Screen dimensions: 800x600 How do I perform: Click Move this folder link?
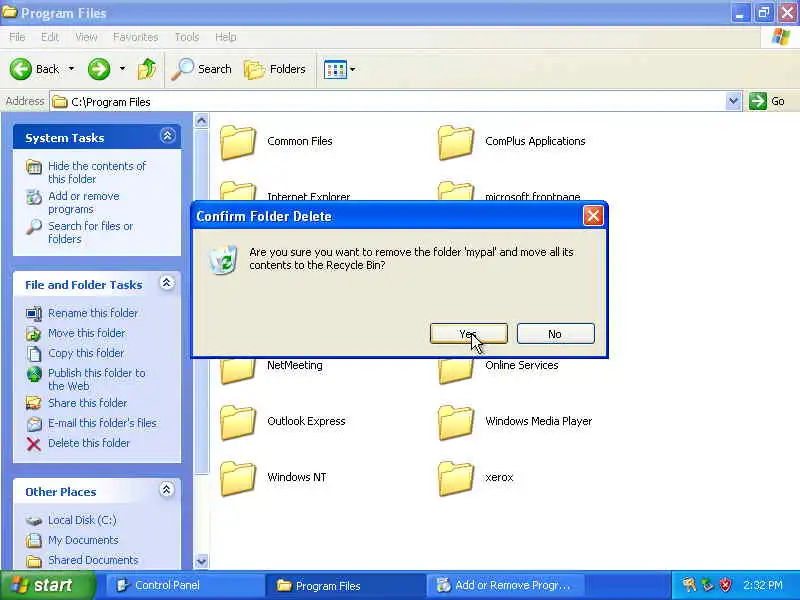pyautogui.click(x=87, y=333)
